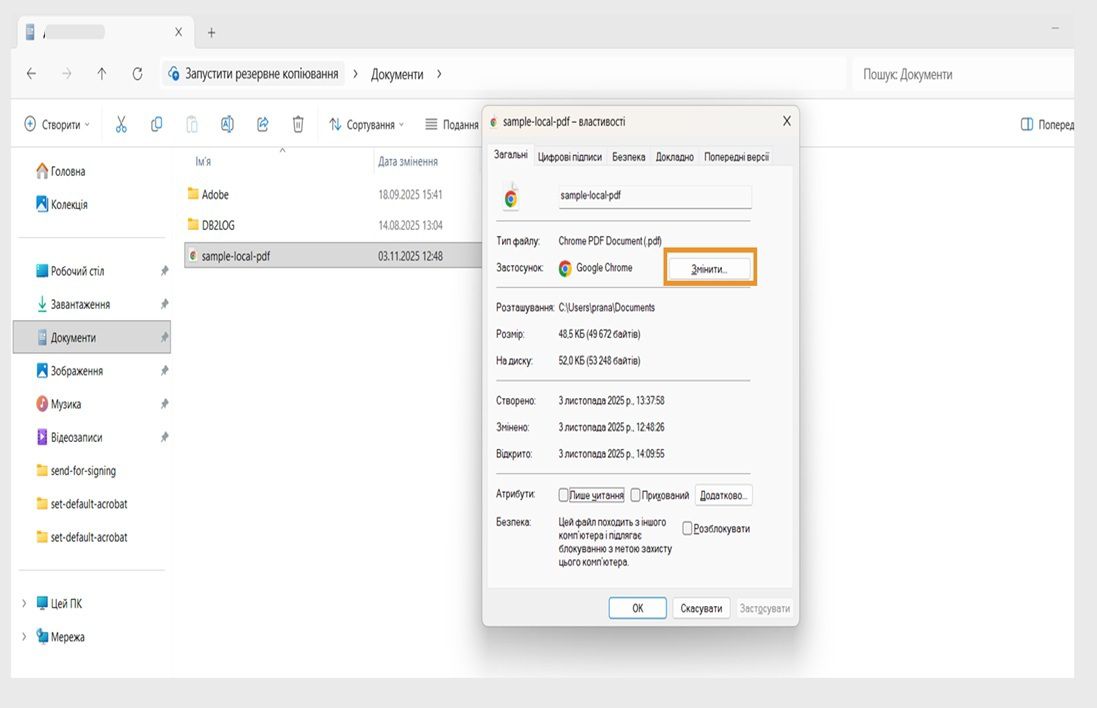Screen dimensions: 1097x708
Task: Click the chevron after Документи in path
Action: pos(439,73)
